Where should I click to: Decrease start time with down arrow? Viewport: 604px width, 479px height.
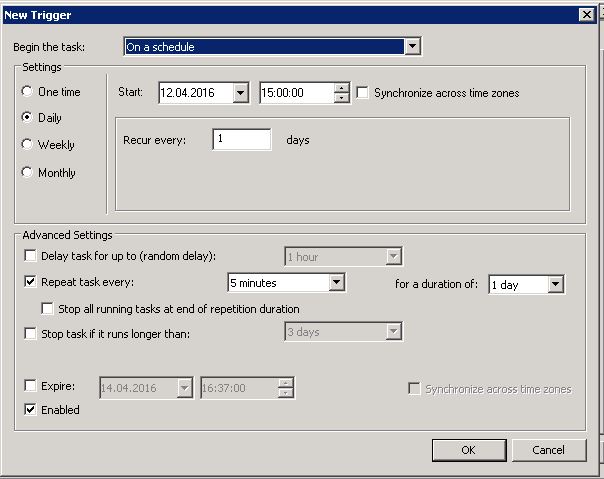click(x=342, y=98)
